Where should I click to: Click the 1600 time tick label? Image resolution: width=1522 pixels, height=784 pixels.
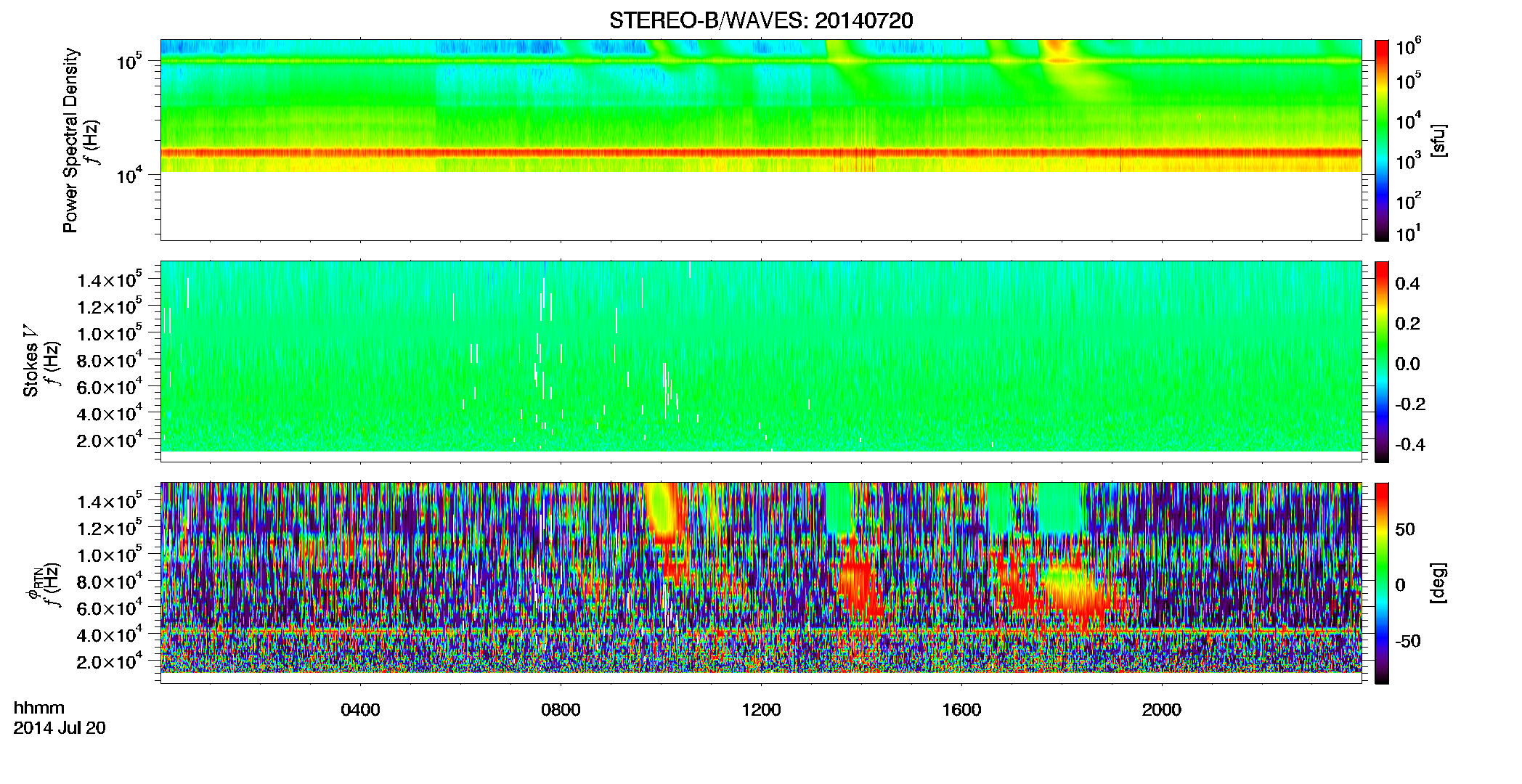(x=961, y=710)
